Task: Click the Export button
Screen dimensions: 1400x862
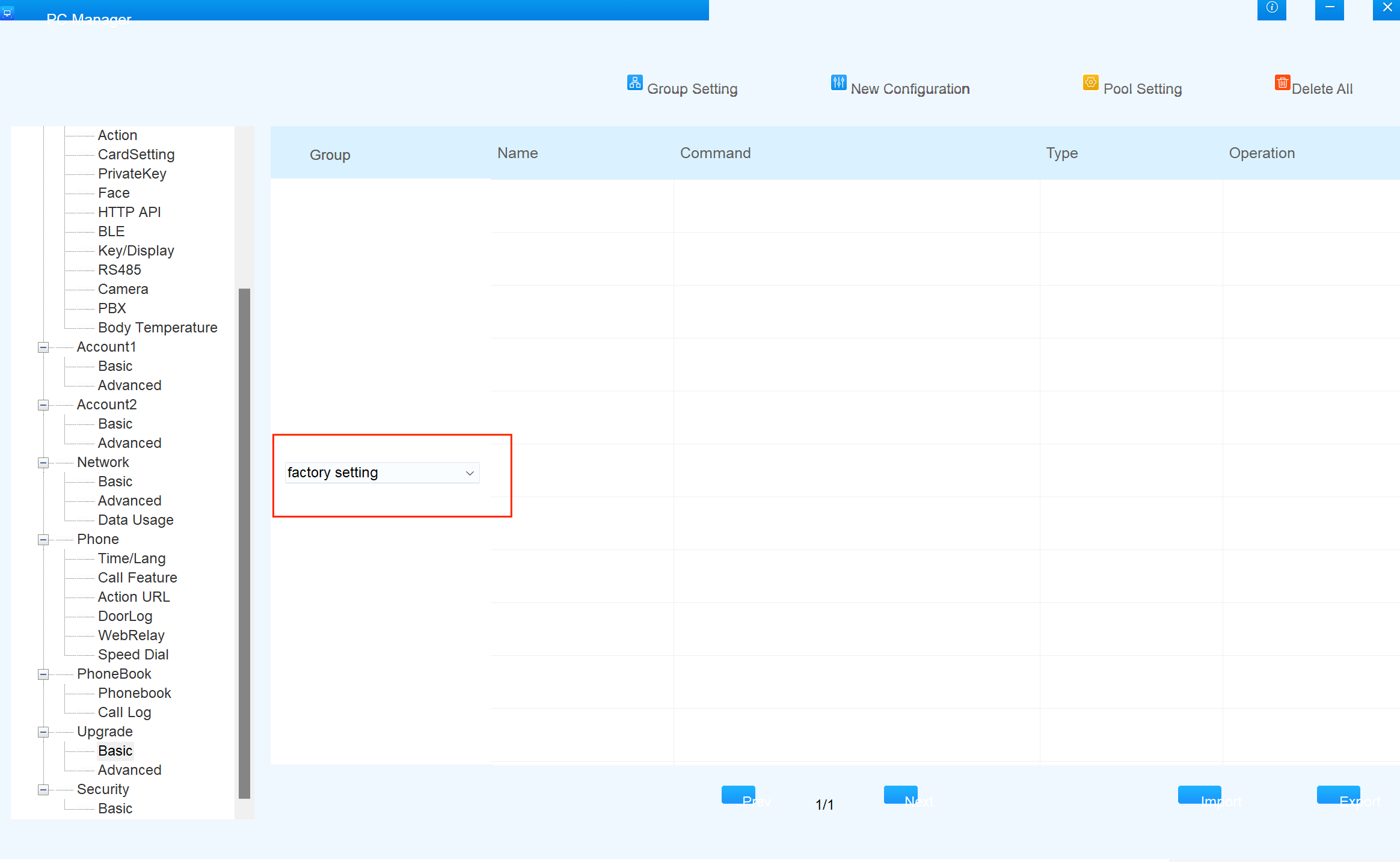Action: pyautogui.click(x=1339, y=795)
